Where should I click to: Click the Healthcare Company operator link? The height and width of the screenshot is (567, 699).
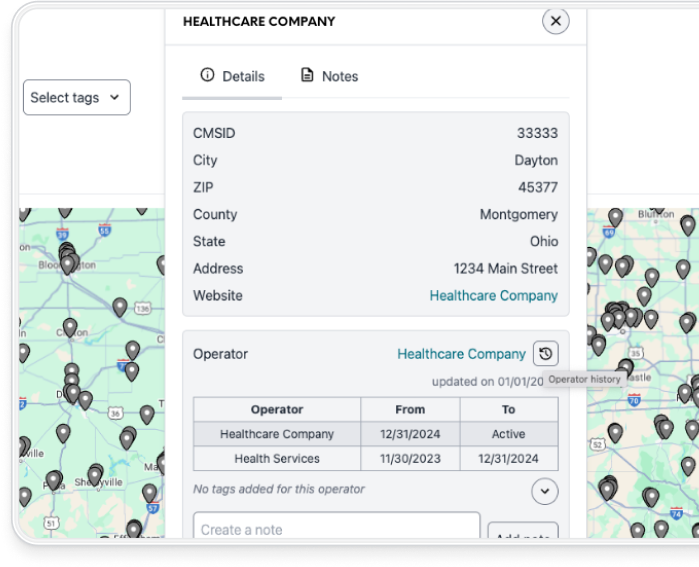[x=461, y=354]
